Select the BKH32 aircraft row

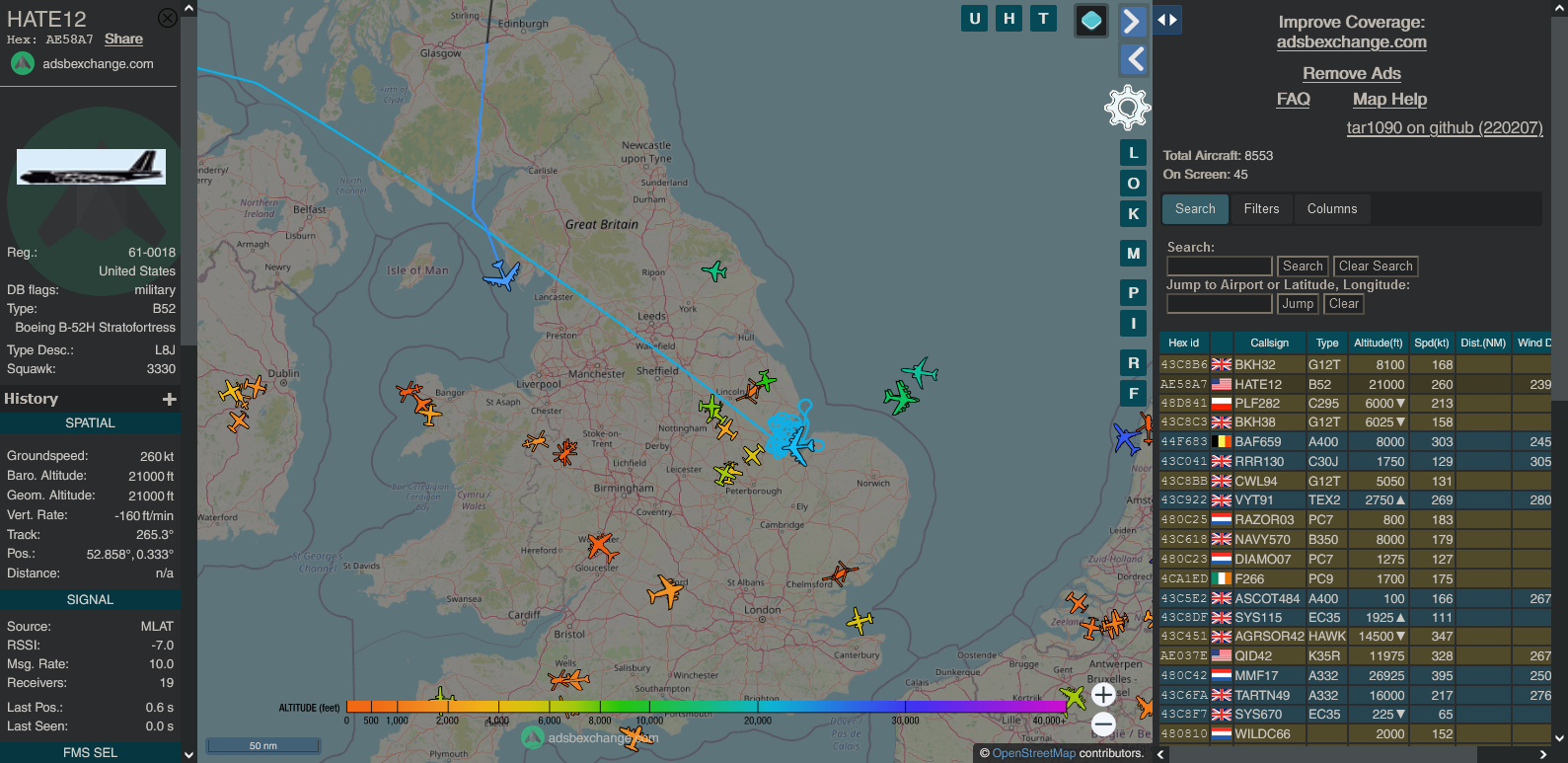pyautogui.click(x=1356, y=365)
